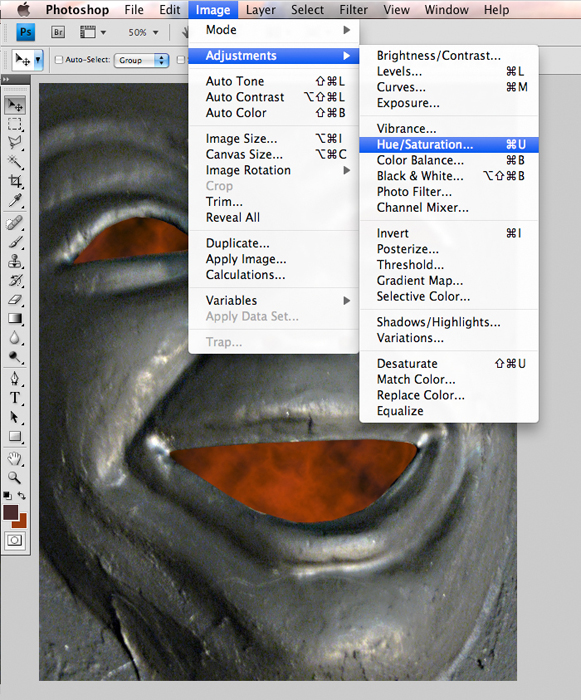Viewport: 581px width, 700px height.
Task: Open the Move tool preset picker
Action: tap(38, 59)
